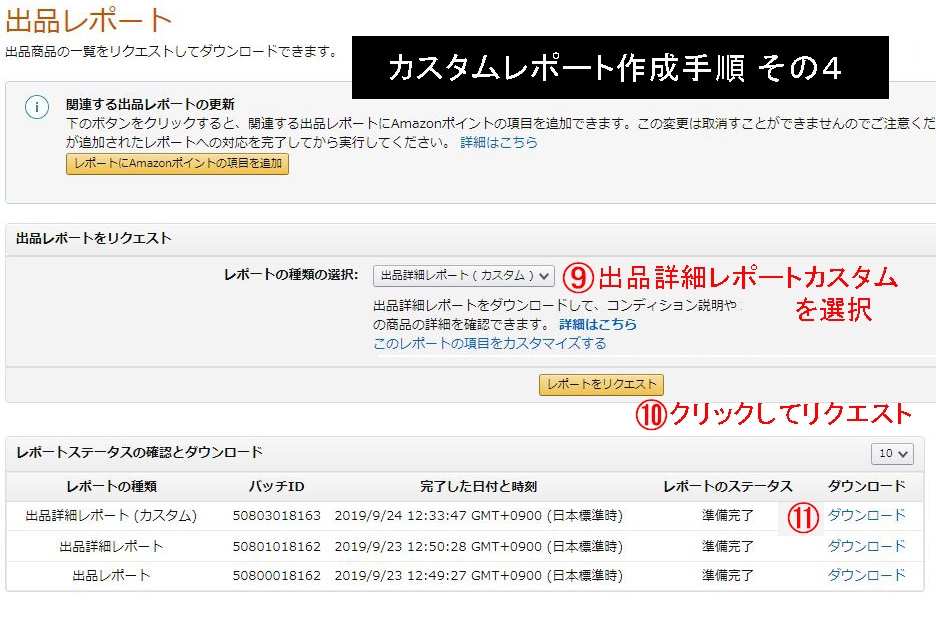Open the レポートの種類の選択 dropdown
Image resolution: width=936 pixels, height=624 pixels.
click(464, 276)
